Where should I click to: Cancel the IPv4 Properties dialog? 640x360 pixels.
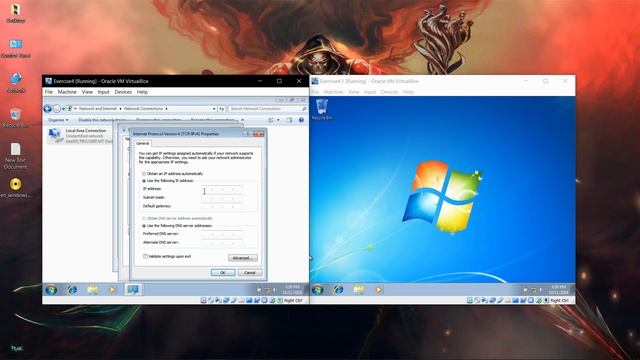click(x=250, y=272)
